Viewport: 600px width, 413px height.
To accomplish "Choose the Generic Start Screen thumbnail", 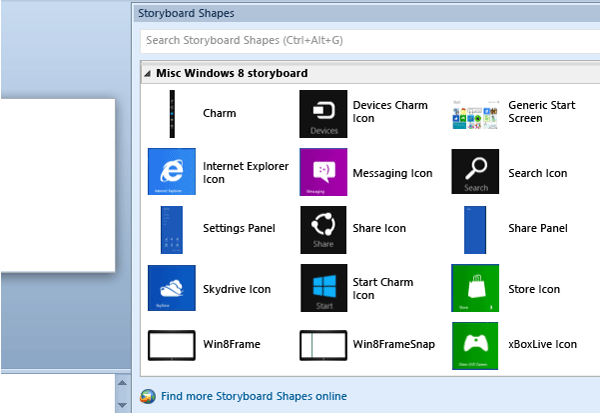I will click(475, 114).
